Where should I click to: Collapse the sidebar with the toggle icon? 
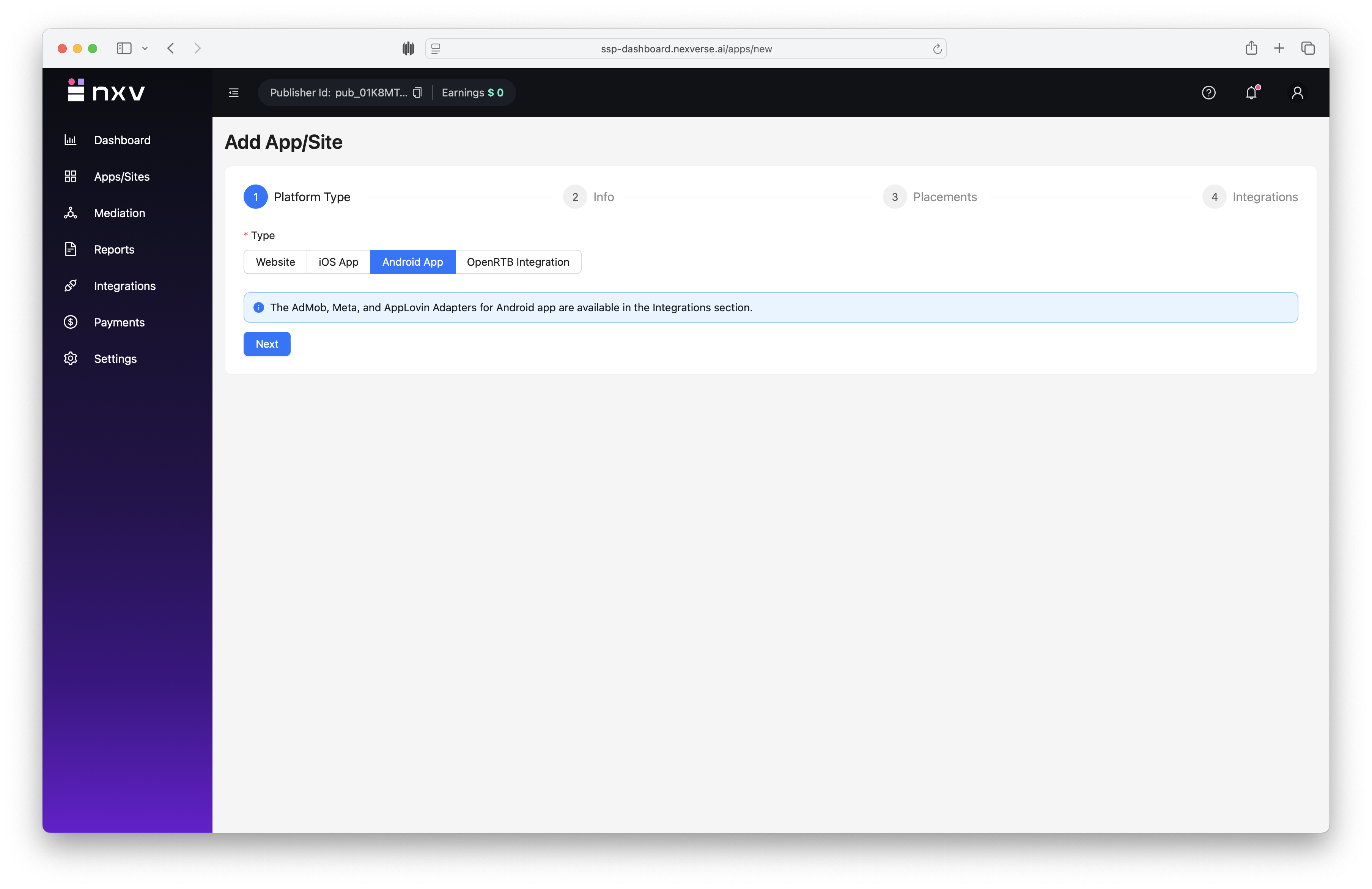(233, 92)
